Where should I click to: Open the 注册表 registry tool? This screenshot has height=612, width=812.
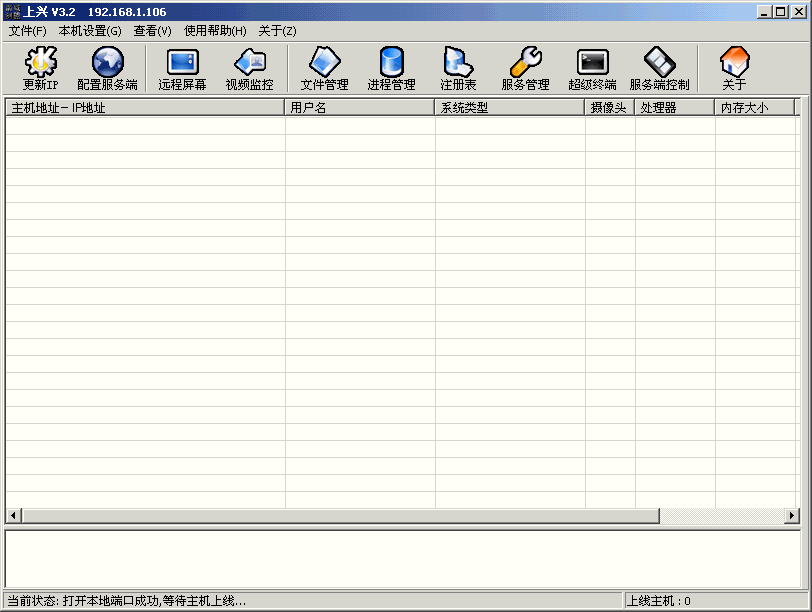point(458,68)
